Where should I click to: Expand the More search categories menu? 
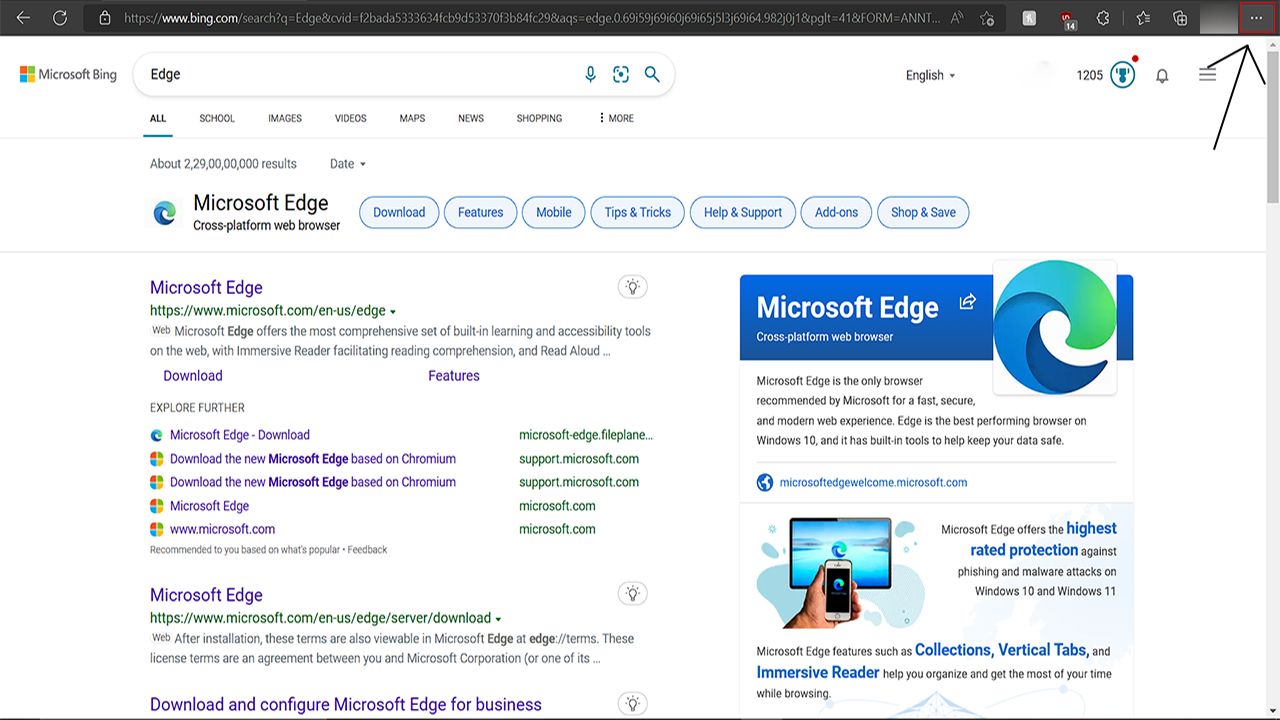pos(615,118)
